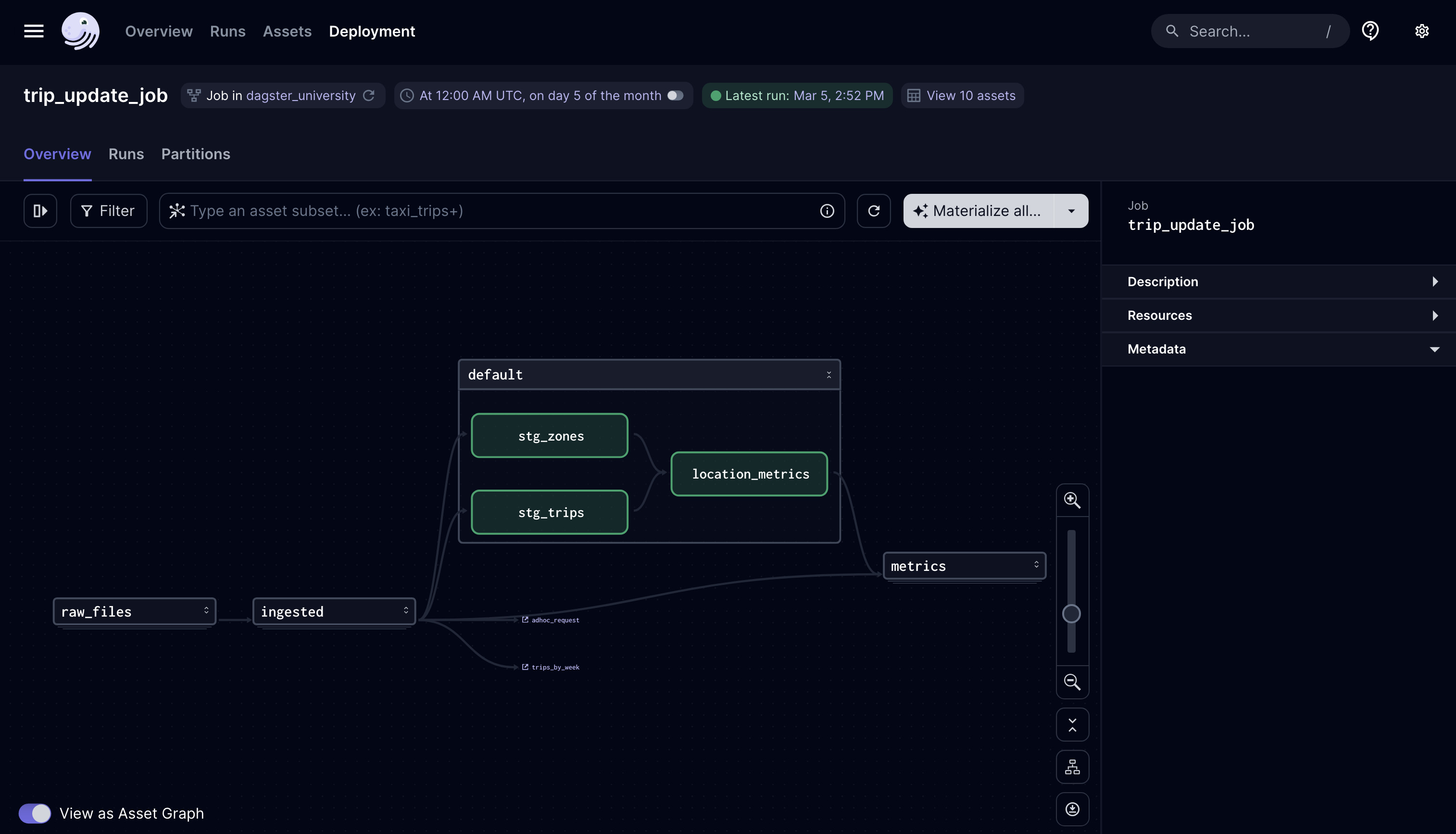Select the location_metrics asset node

tap(749, 474)
